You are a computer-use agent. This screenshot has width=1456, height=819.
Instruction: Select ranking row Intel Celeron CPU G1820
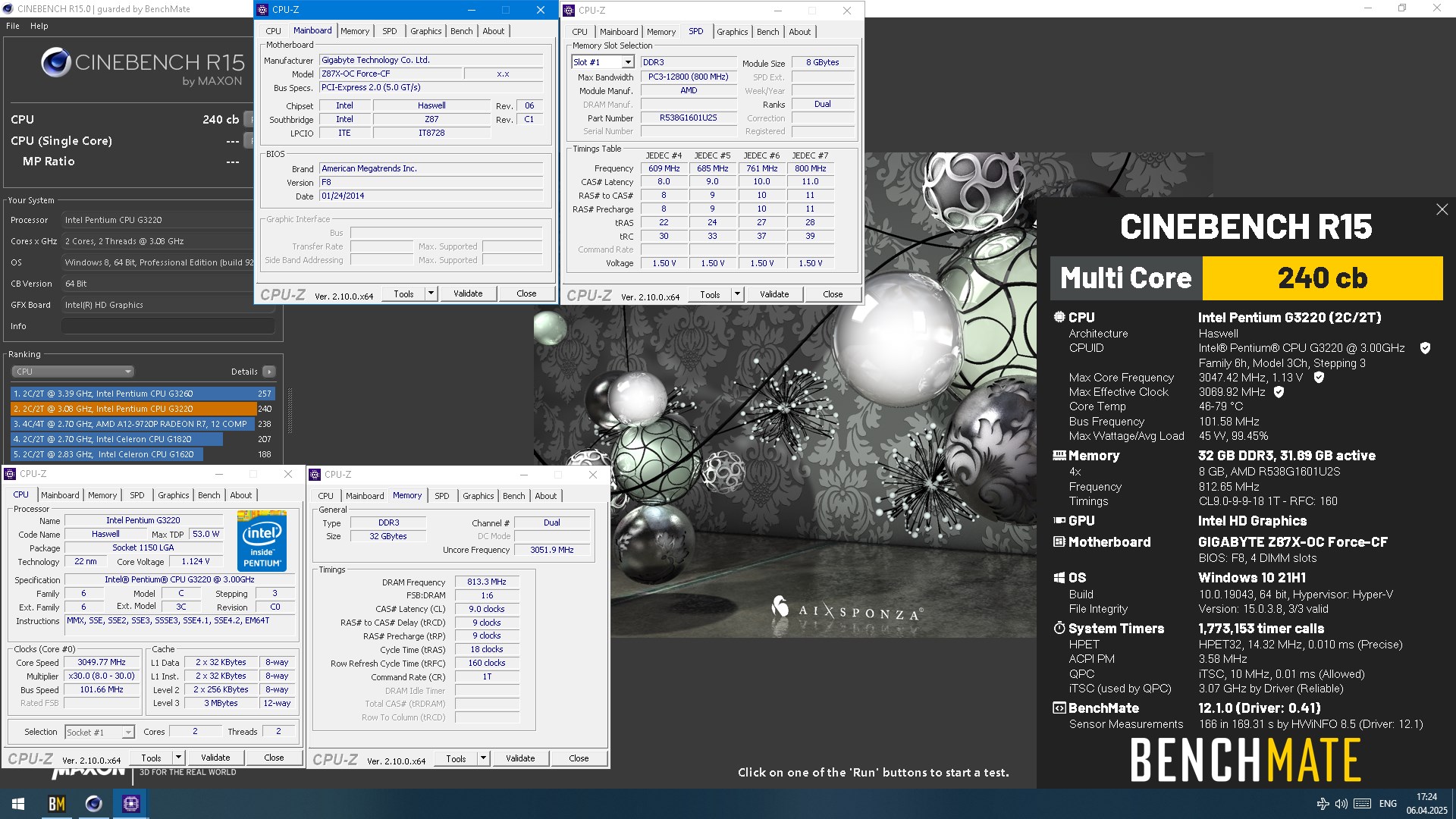pyautogui.click(x=143, y=439)
